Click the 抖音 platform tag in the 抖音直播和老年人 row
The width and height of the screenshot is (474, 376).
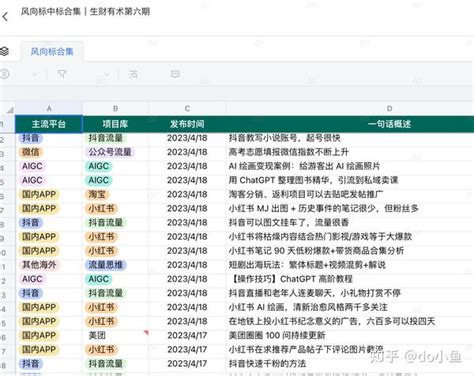click(31, 293)
